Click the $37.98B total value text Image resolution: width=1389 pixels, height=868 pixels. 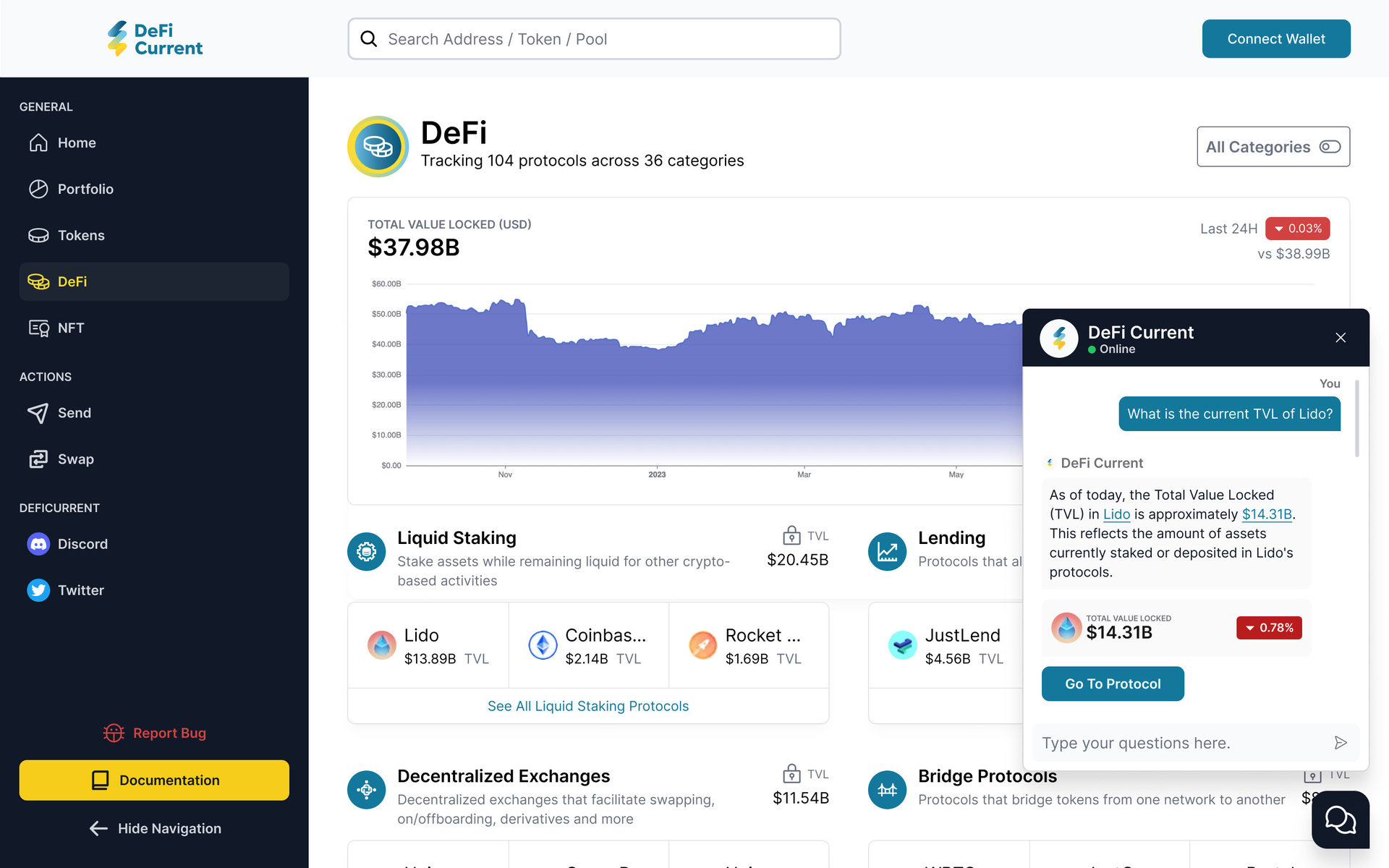(x=414, y=248)
